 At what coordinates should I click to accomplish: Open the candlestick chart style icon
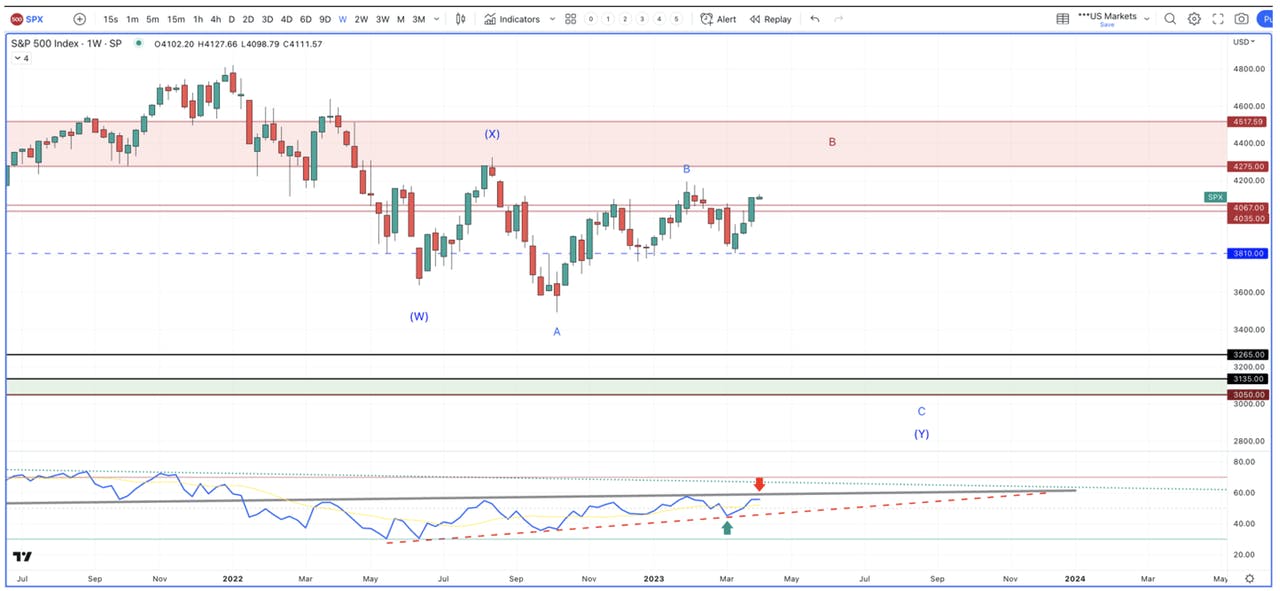pyautogui.click(x=460, y=19)
